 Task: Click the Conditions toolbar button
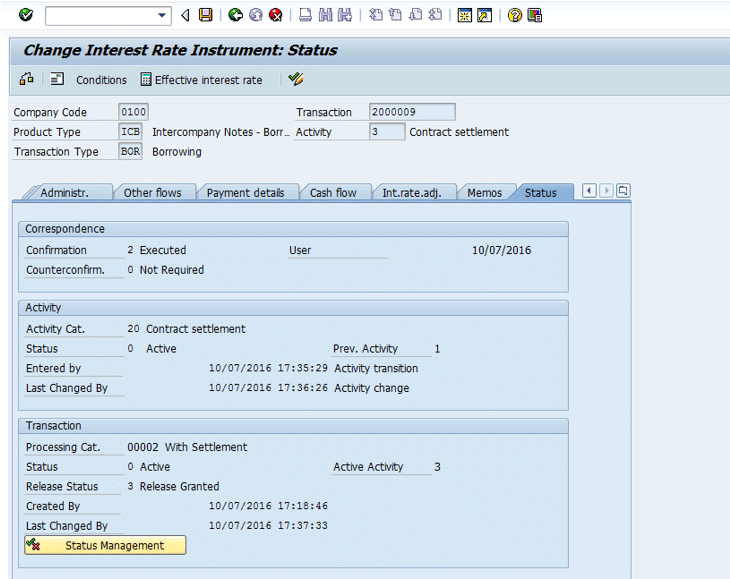(90, 80)
